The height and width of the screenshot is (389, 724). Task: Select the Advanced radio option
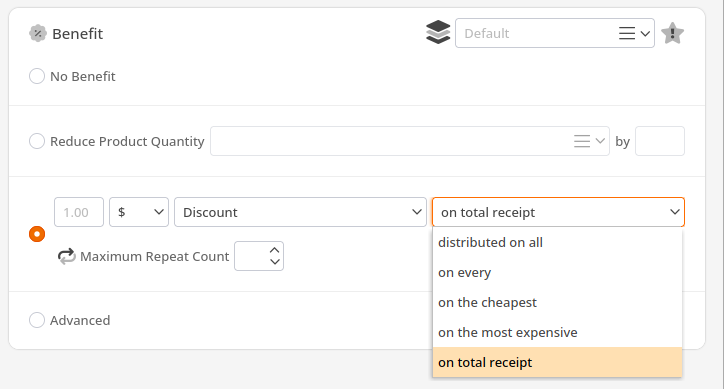pos(37,320)
